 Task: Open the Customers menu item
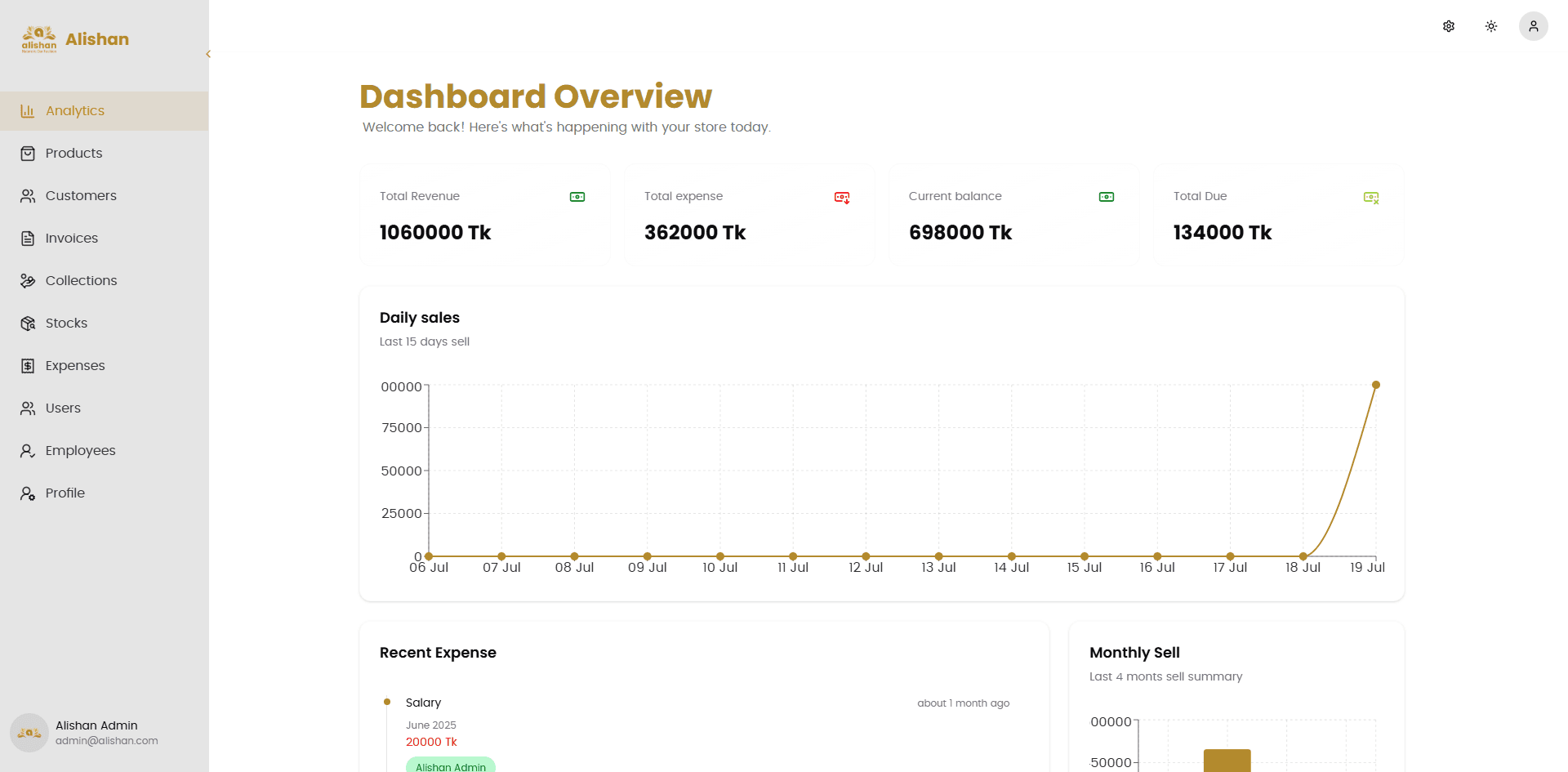pos(105,196)
